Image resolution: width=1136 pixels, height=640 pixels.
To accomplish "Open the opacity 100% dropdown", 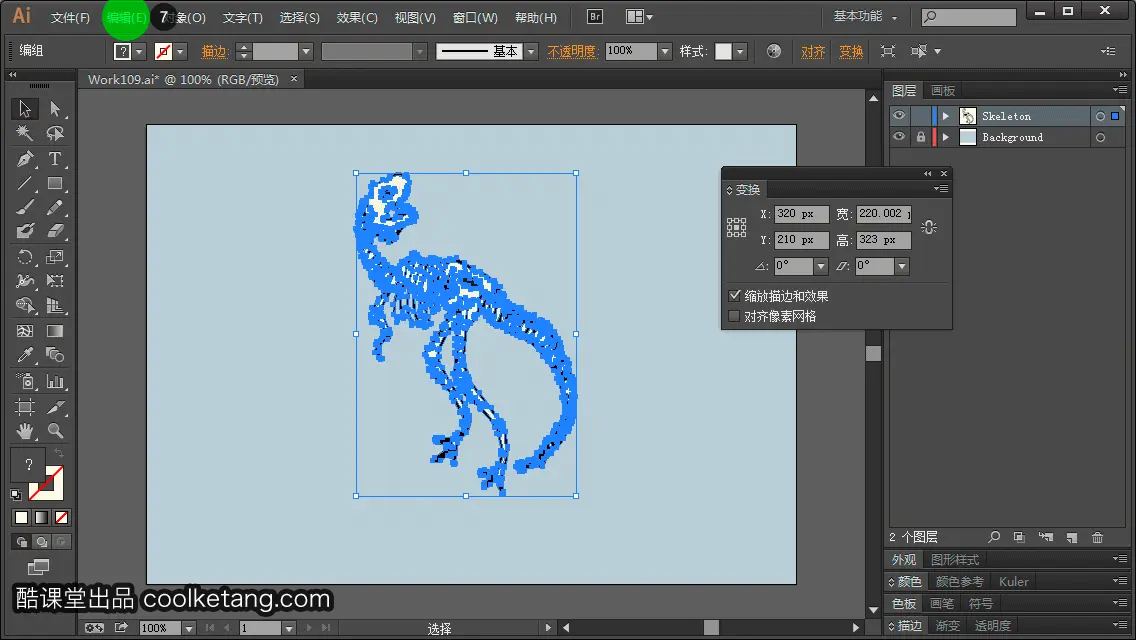I will coord(664,51).
